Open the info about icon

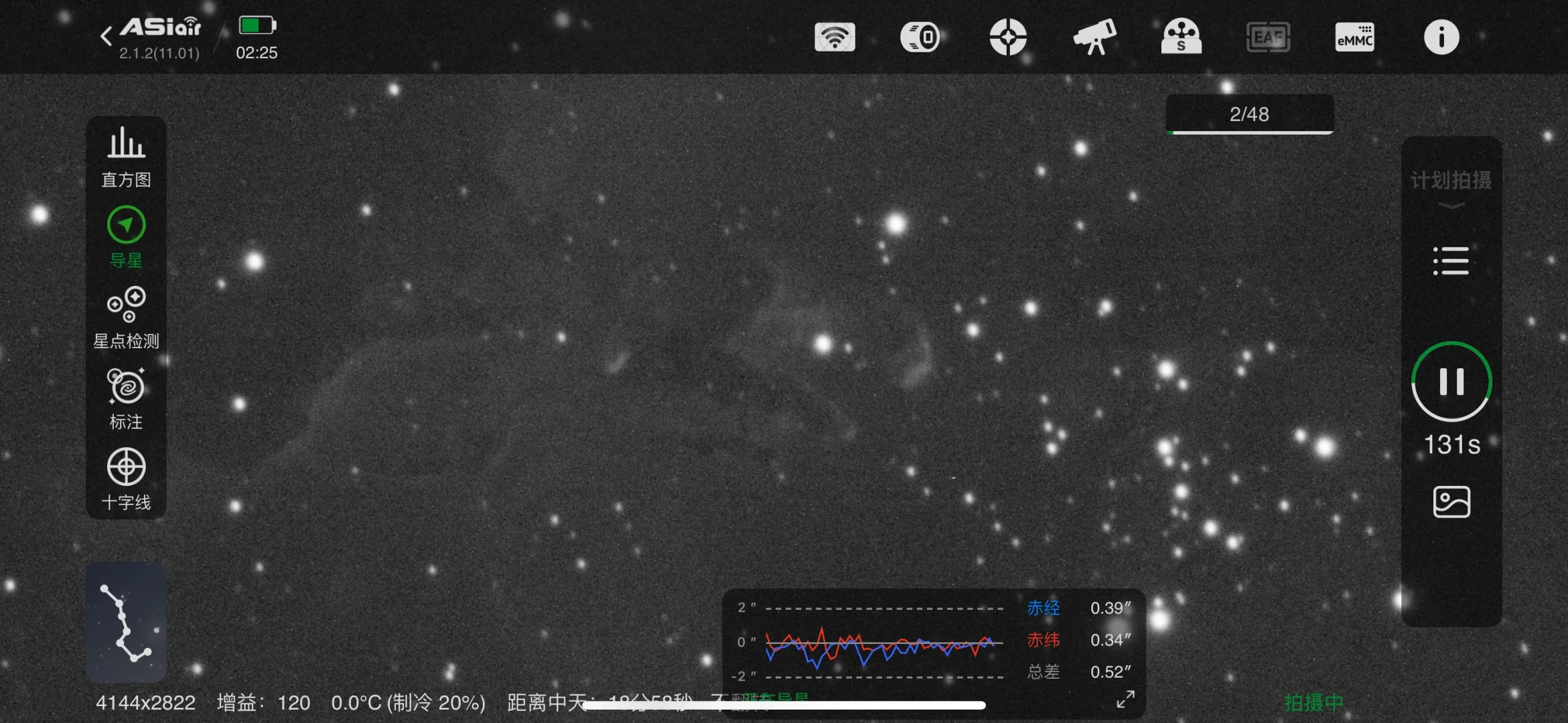coord(1441,37)
